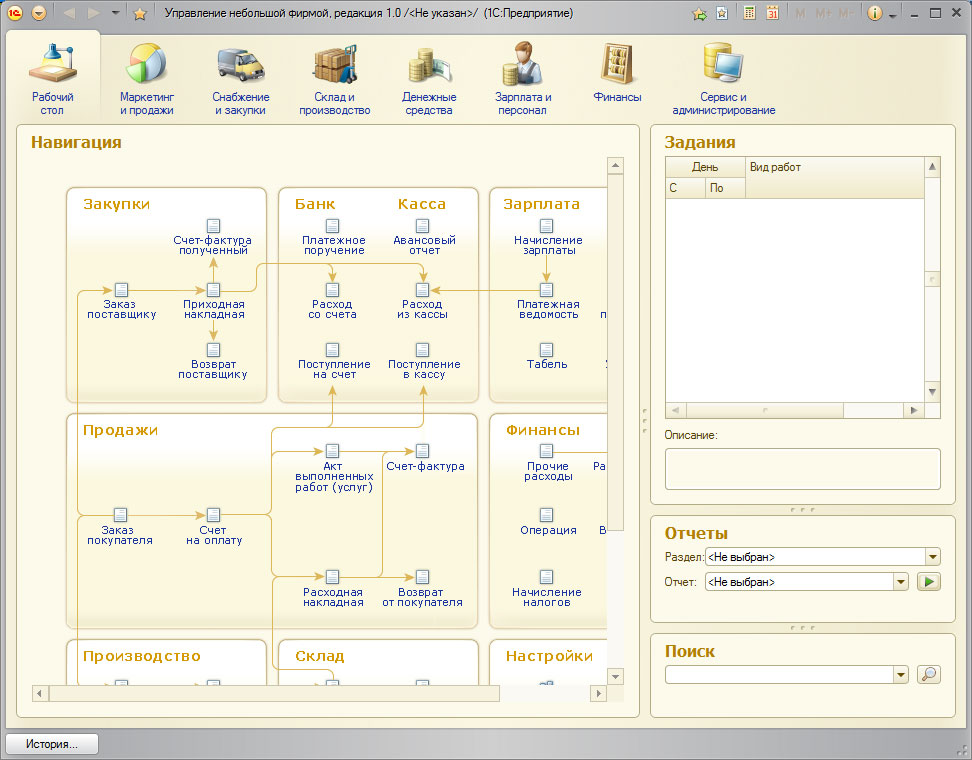The width and height of the screenshot is (972, 760).
Task: Open Сервис и администрирование section
Action: 723,78
